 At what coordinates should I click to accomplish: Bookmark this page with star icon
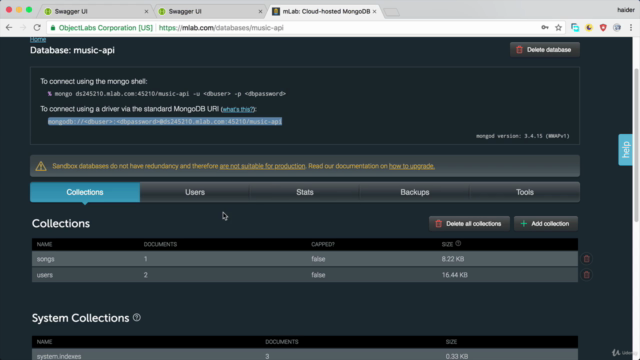[x=558, y=28]
